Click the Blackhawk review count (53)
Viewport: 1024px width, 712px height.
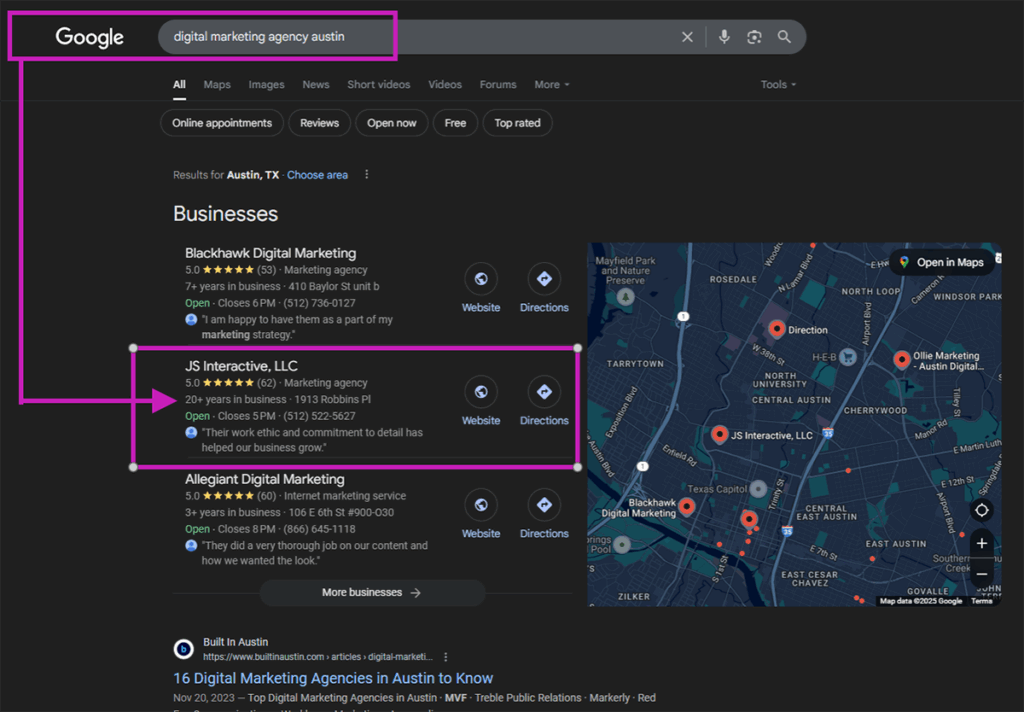pyautogui.click(x=266, y=270)
